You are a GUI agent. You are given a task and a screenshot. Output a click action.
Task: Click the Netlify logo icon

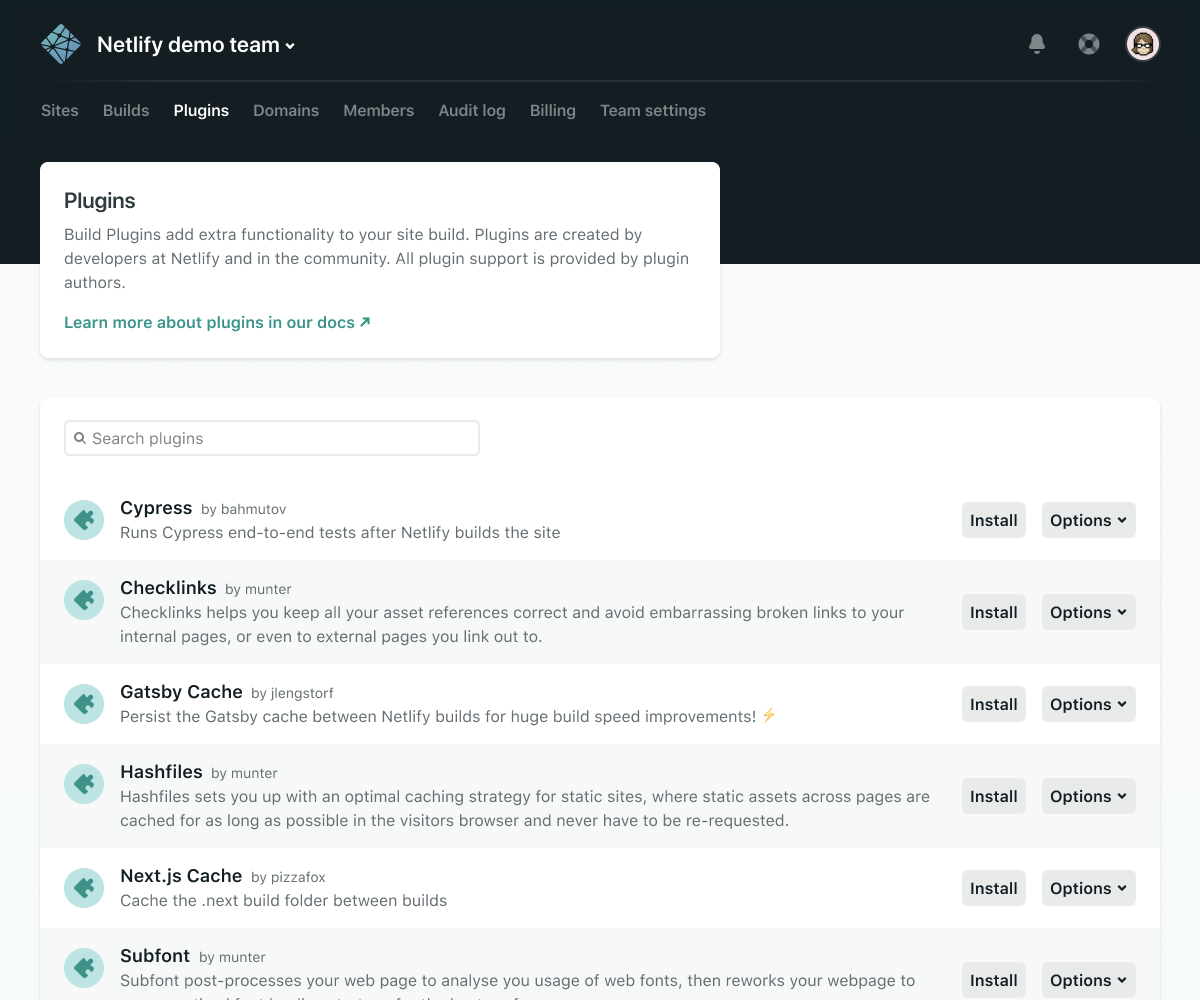61,44
